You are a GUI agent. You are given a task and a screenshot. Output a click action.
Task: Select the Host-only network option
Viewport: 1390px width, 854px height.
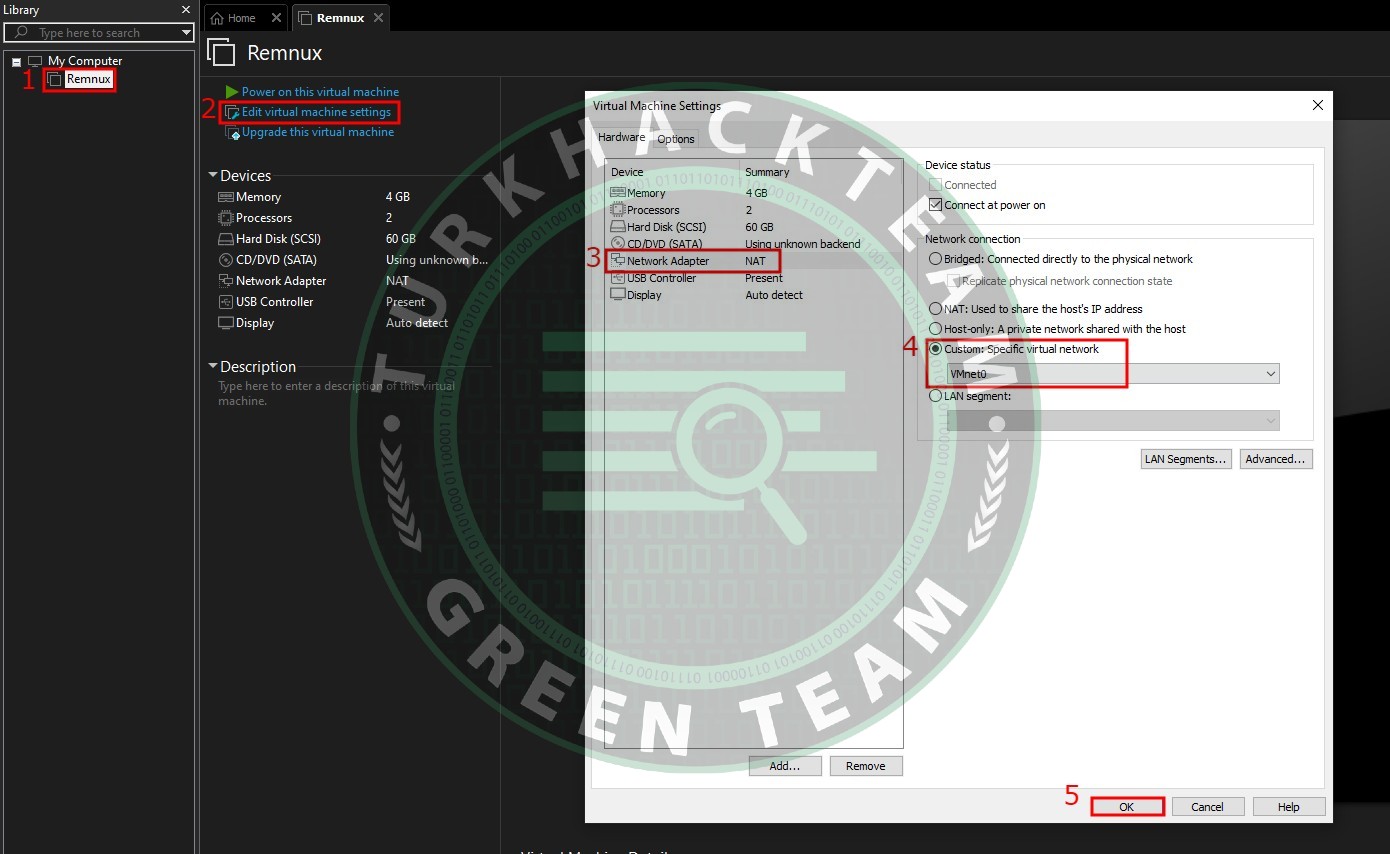936,329
